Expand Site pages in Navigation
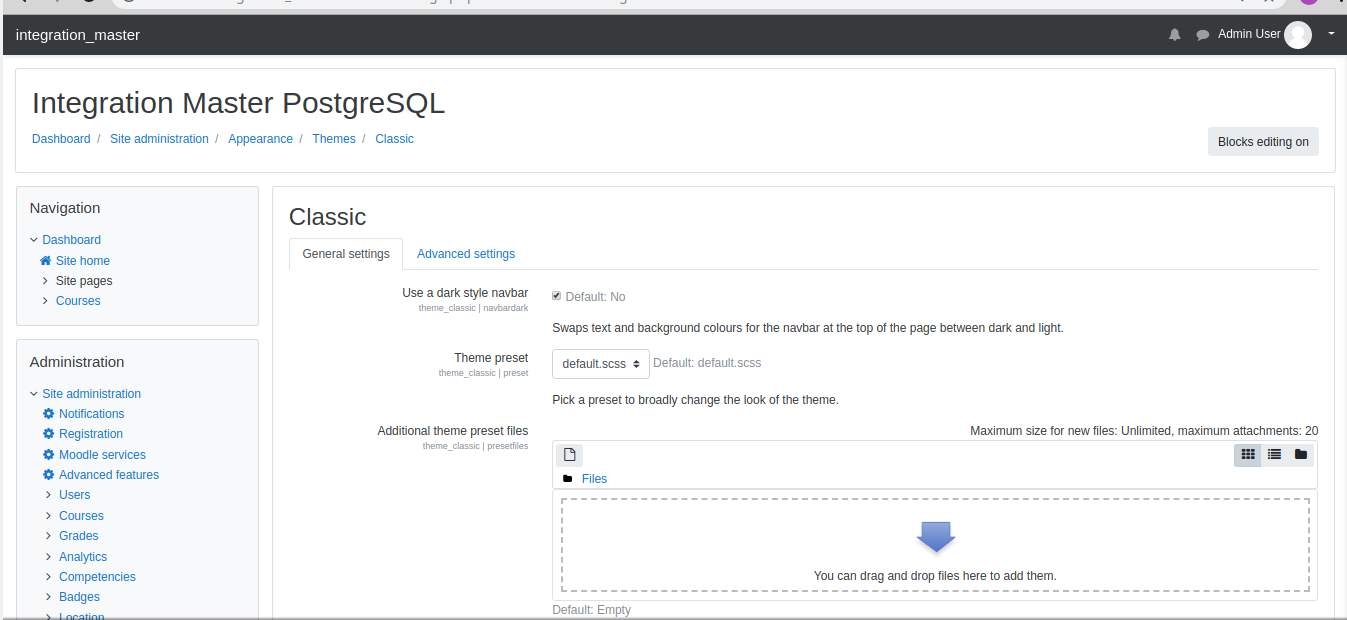Image resolution: width=1347 pixels, height=620 pixels. [x=46, y=281]
